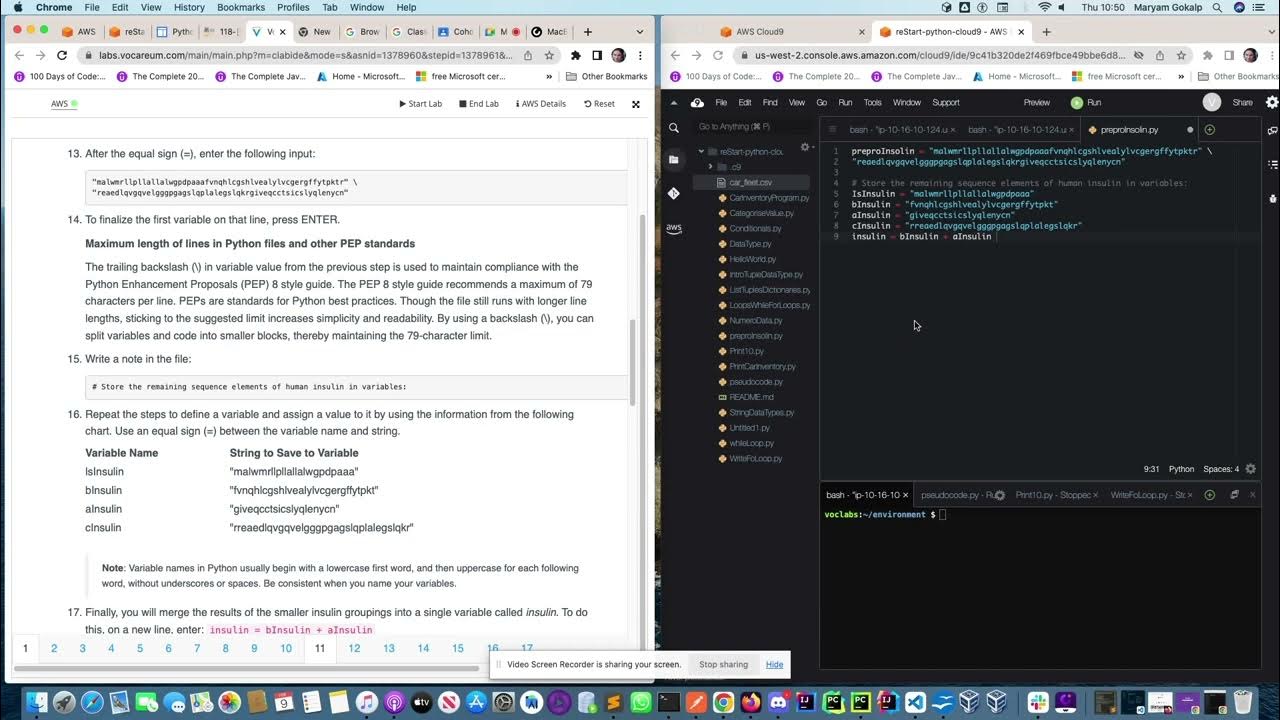Open the Cloud9 Tools menu
The height and width of the screenshot is (720, 1280).
coord(873,102)
